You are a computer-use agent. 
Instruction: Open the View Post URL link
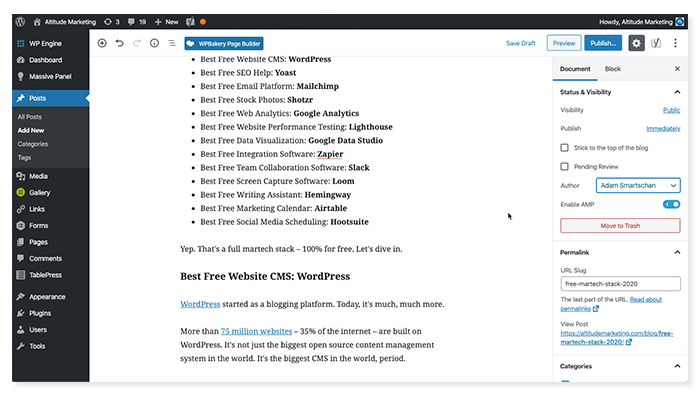[617, 338]
